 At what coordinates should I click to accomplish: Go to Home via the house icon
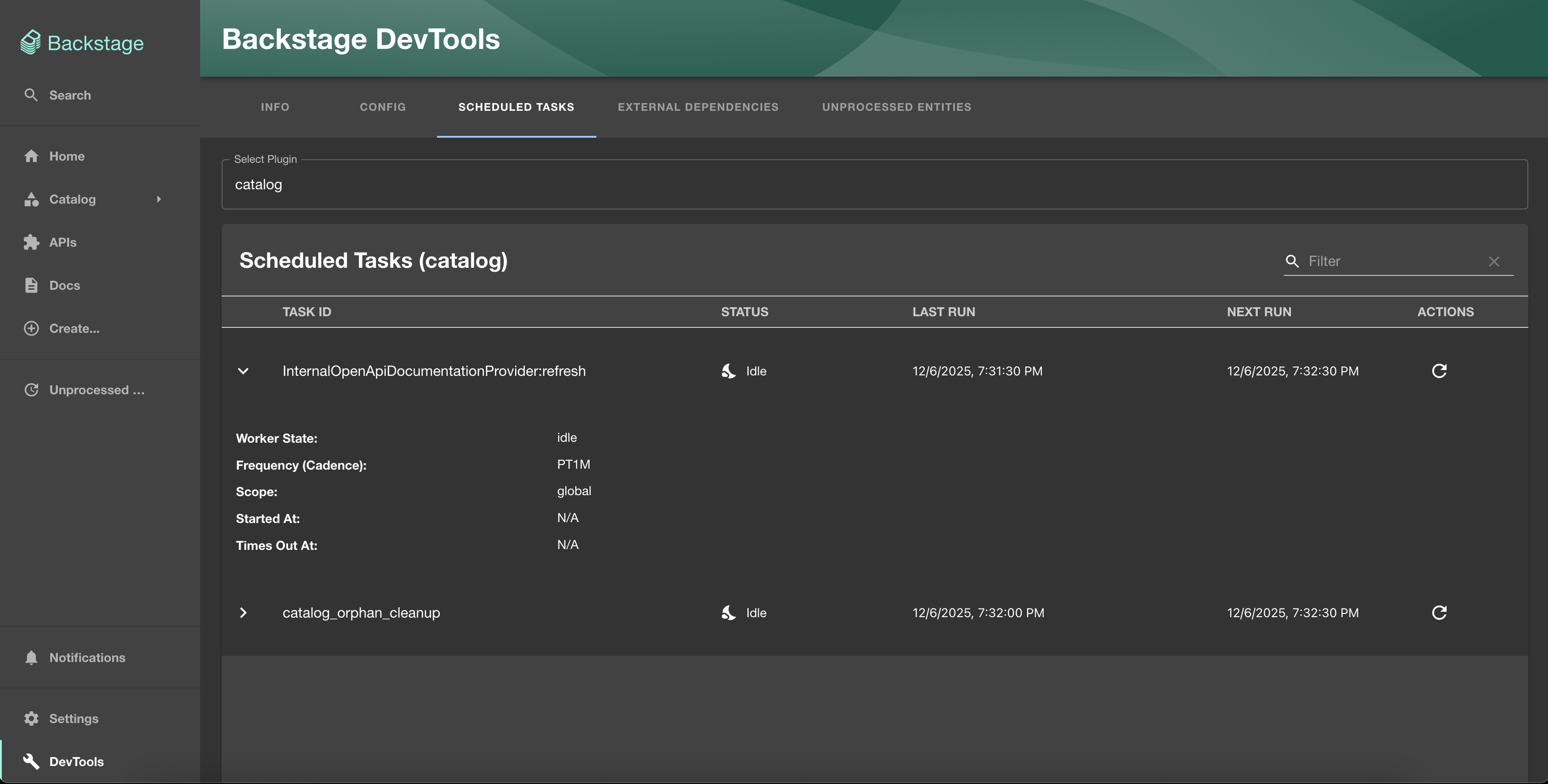[31, 156]
